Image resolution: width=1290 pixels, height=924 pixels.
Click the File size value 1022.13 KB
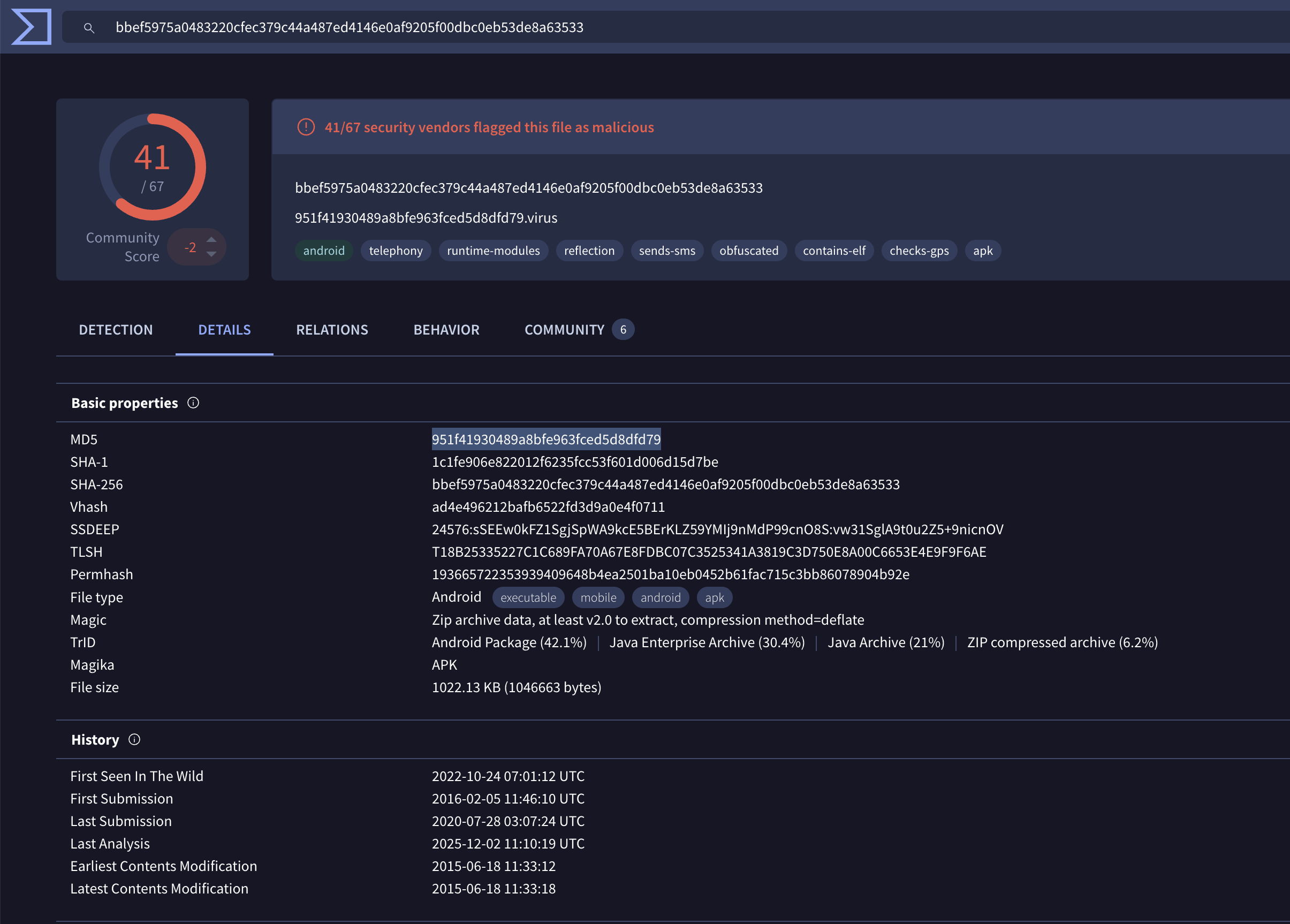coord(517,687)
